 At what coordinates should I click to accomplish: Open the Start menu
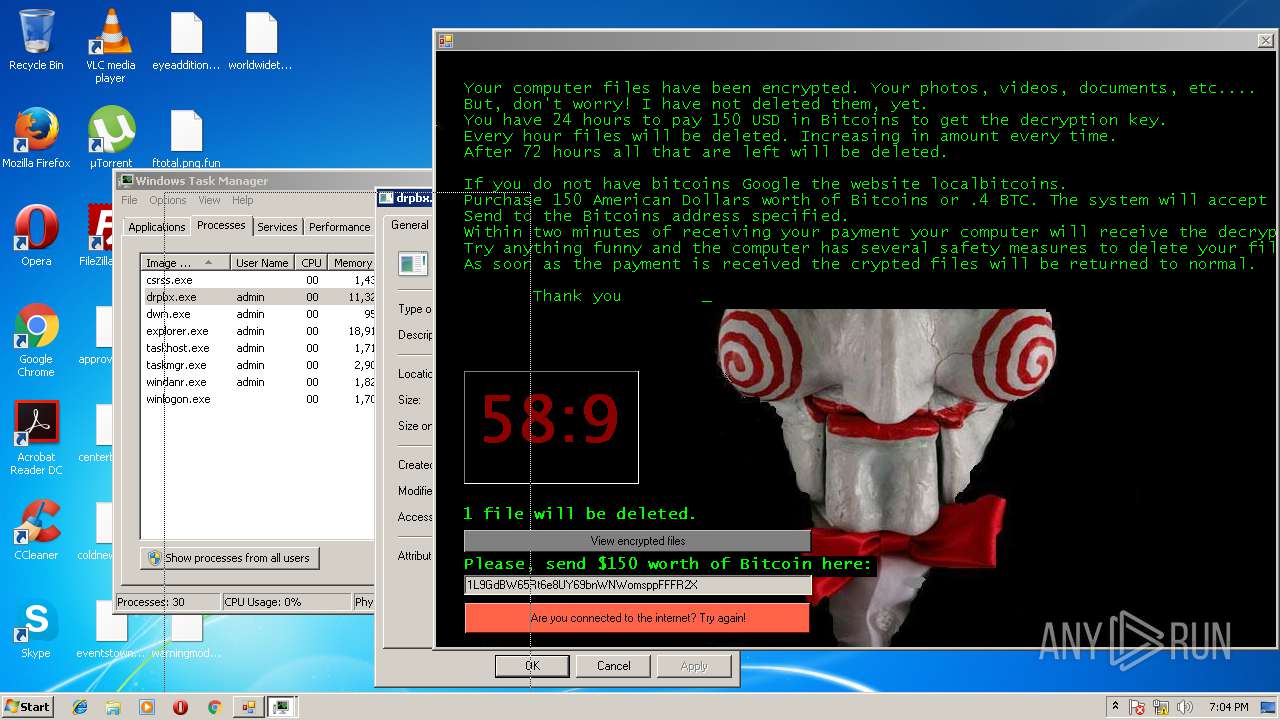pos(27,707)
